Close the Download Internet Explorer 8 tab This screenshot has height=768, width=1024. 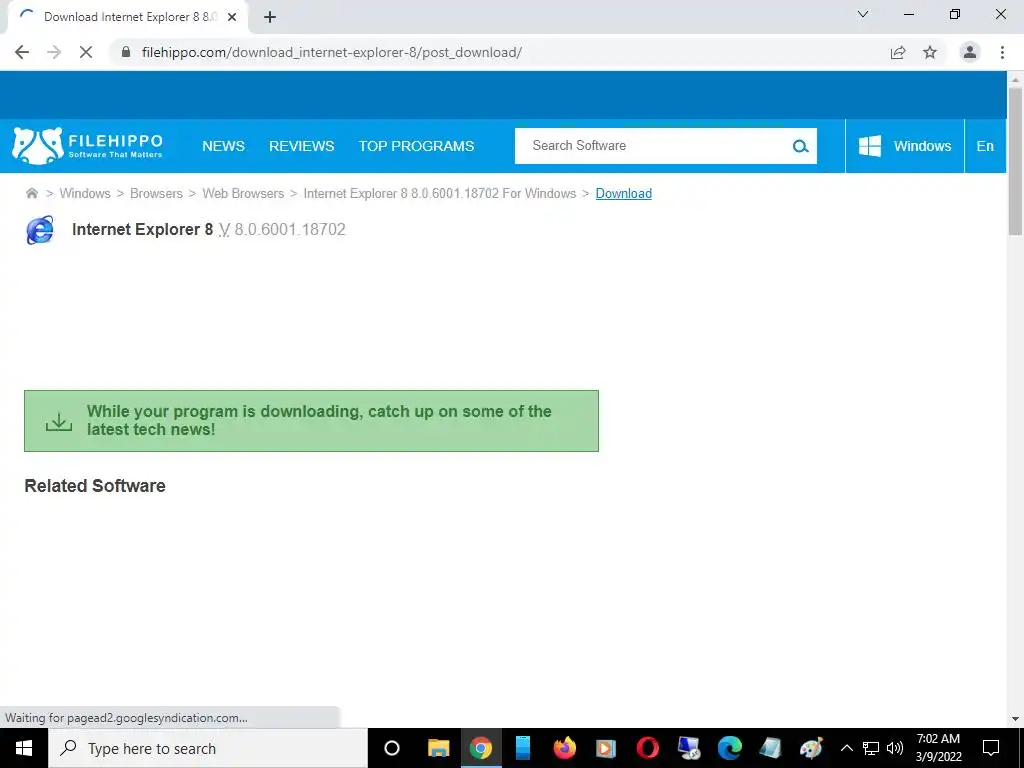point(232,17)
